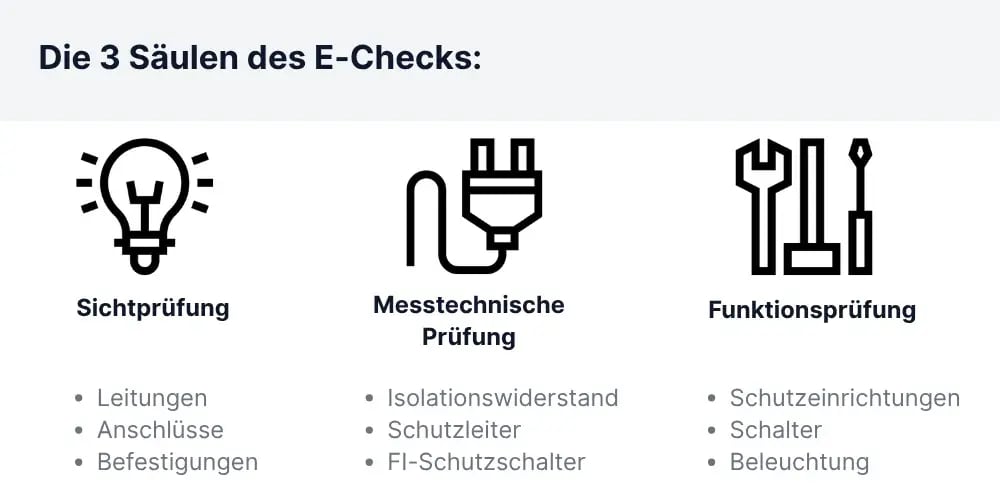Click the Schutzleiter list item

[454, 430]
